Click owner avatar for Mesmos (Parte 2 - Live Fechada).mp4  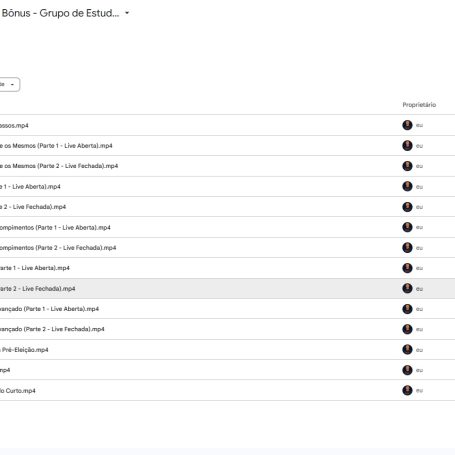point(407,166)
